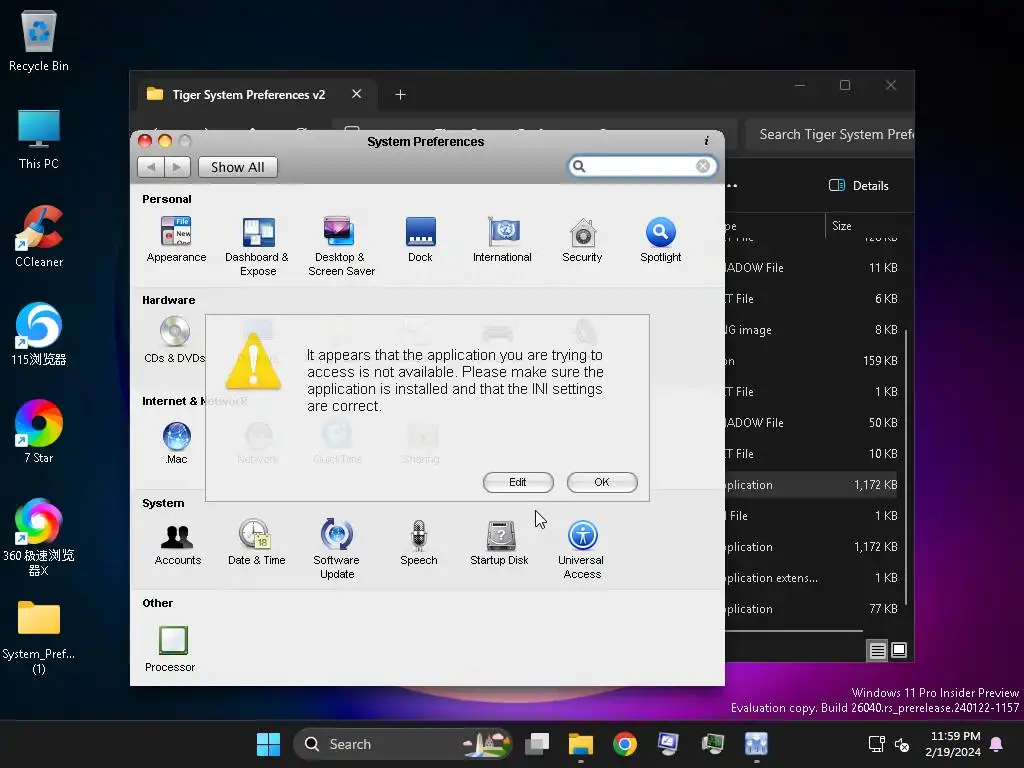Click the Show All button
Viewport: 1024px width, 768px height.
click(238, 167)
